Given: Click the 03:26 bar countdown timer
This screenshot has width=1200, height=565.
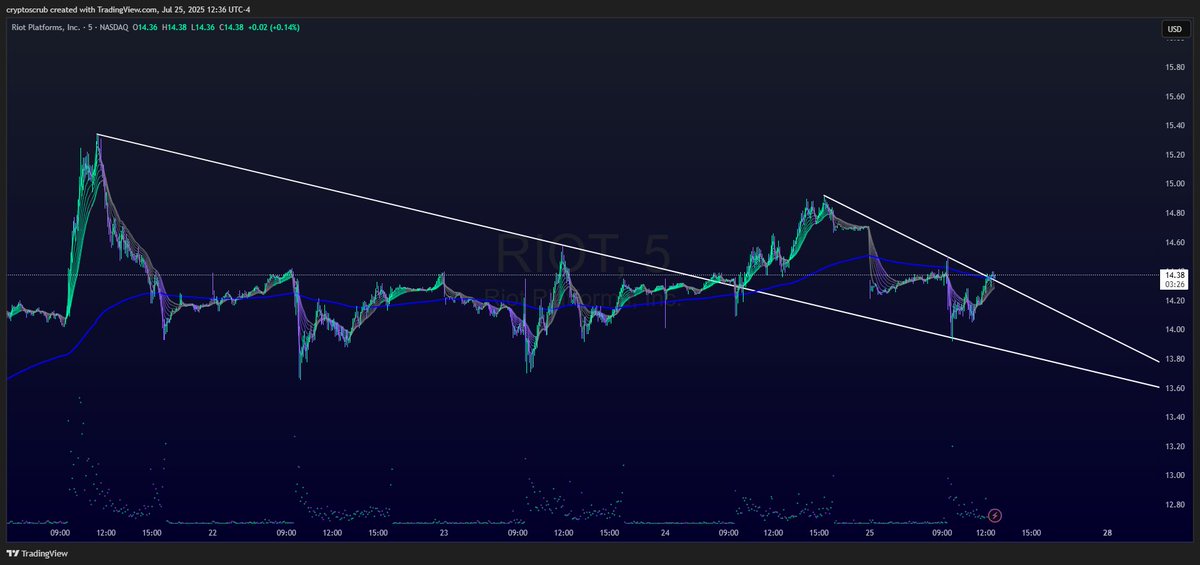Looking at the screenshot, I should pyautogui.click(x=1175, y=284).
